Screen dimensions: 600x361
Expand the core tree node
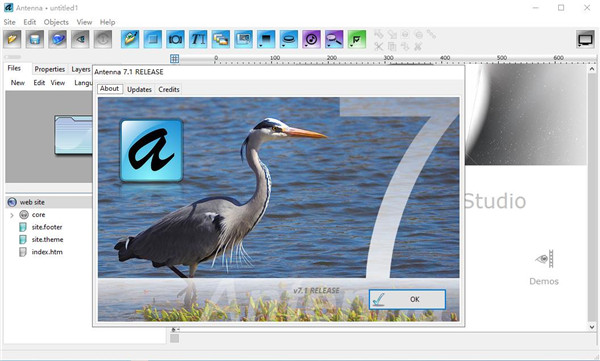[x=12, y=215]
